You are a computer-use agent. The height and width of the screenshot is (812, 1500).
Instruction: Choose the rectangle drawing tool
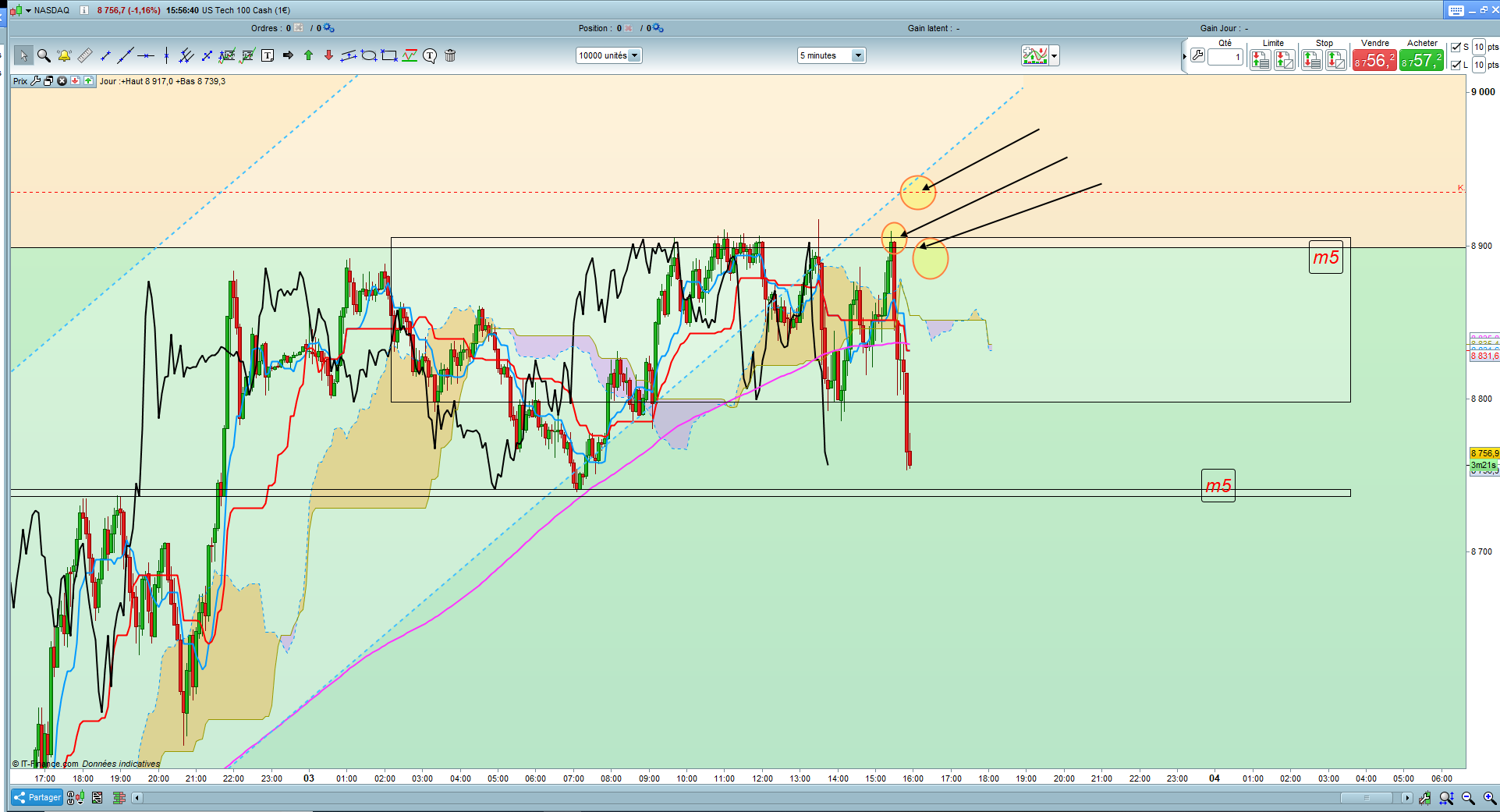[389, 55]
